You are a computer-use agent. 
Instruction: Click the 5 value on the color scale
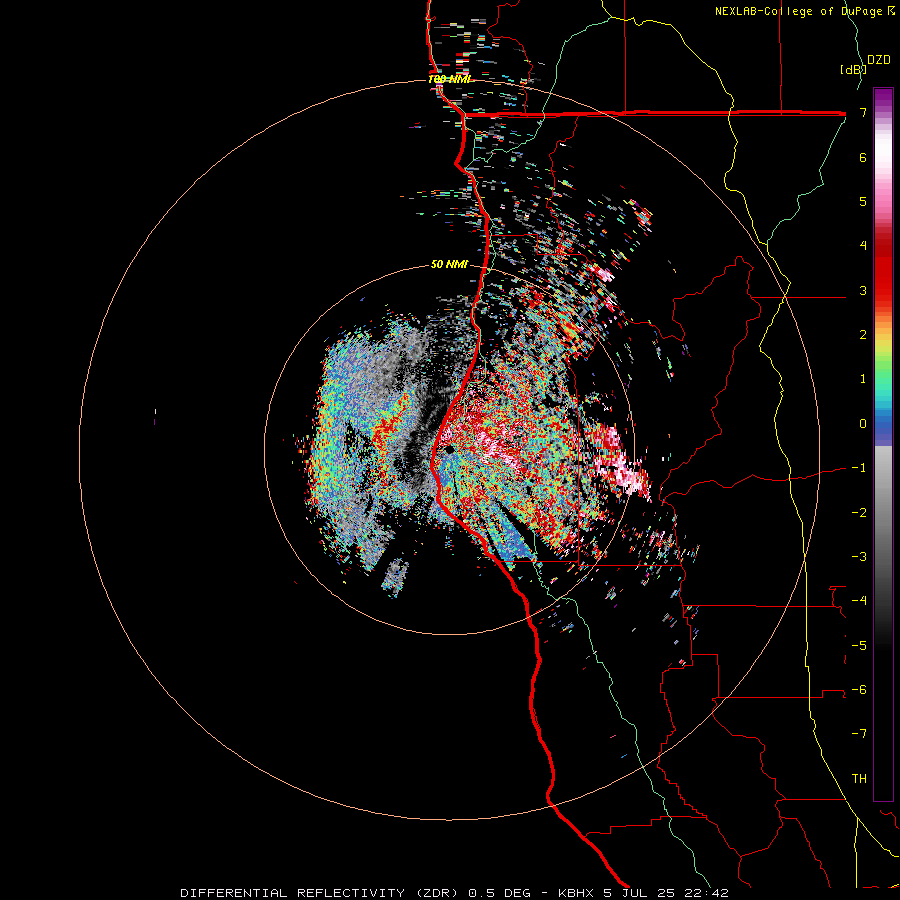863,201
